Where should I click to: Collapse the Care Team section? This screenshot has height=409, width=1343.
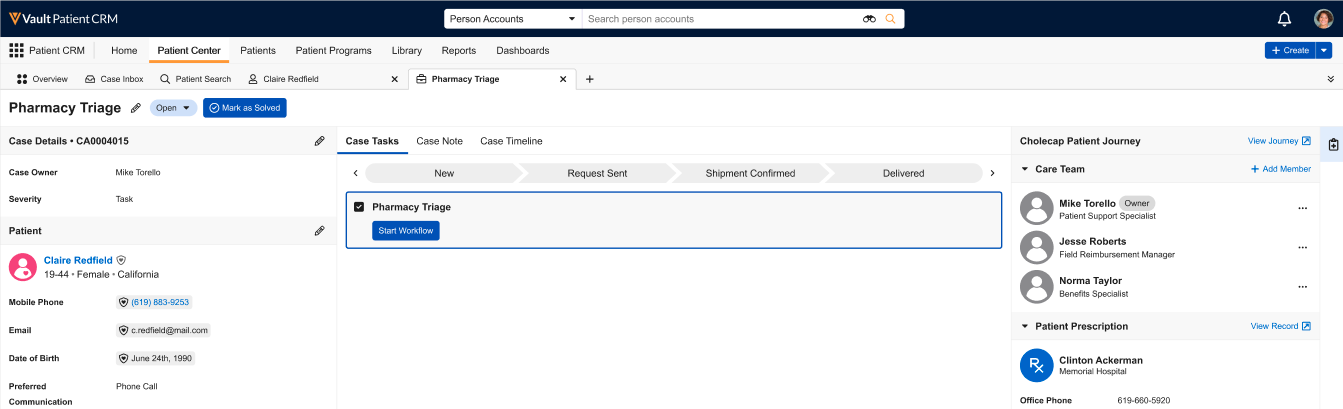(1025, 169)
